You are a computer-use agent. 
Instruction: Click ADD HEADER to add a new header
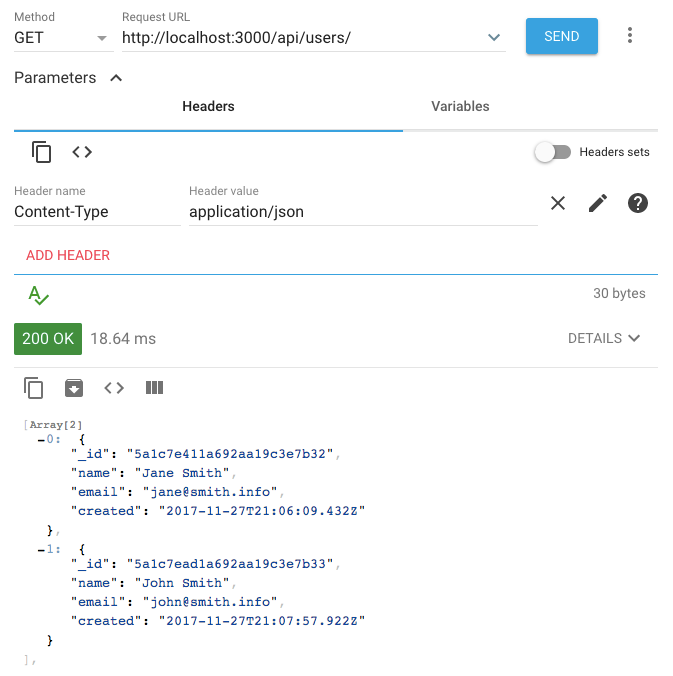coord(68,255)
